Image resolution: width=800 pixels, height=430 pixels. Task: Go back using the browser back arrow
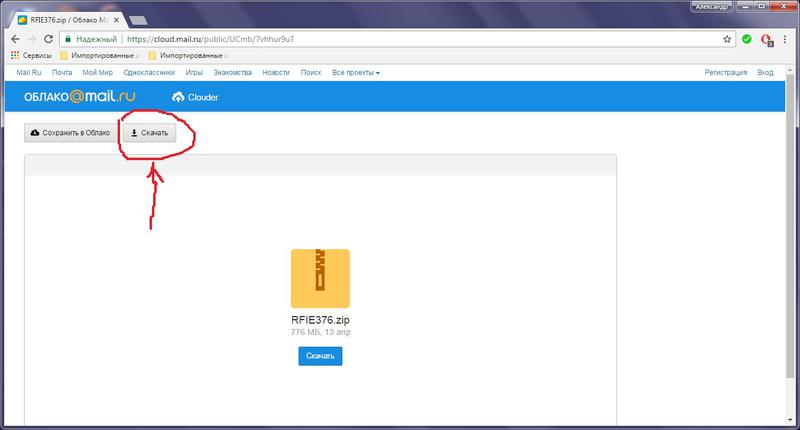(x=15, y=39)
